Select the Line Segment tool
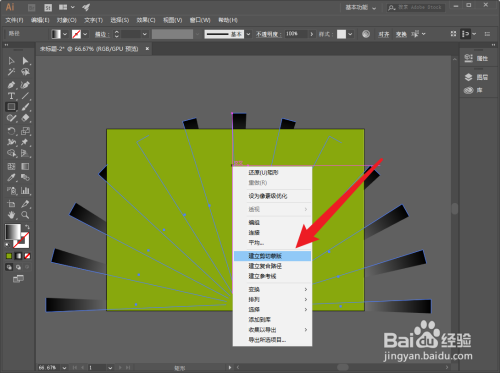The image size is (500, 373). pos(25,96)
